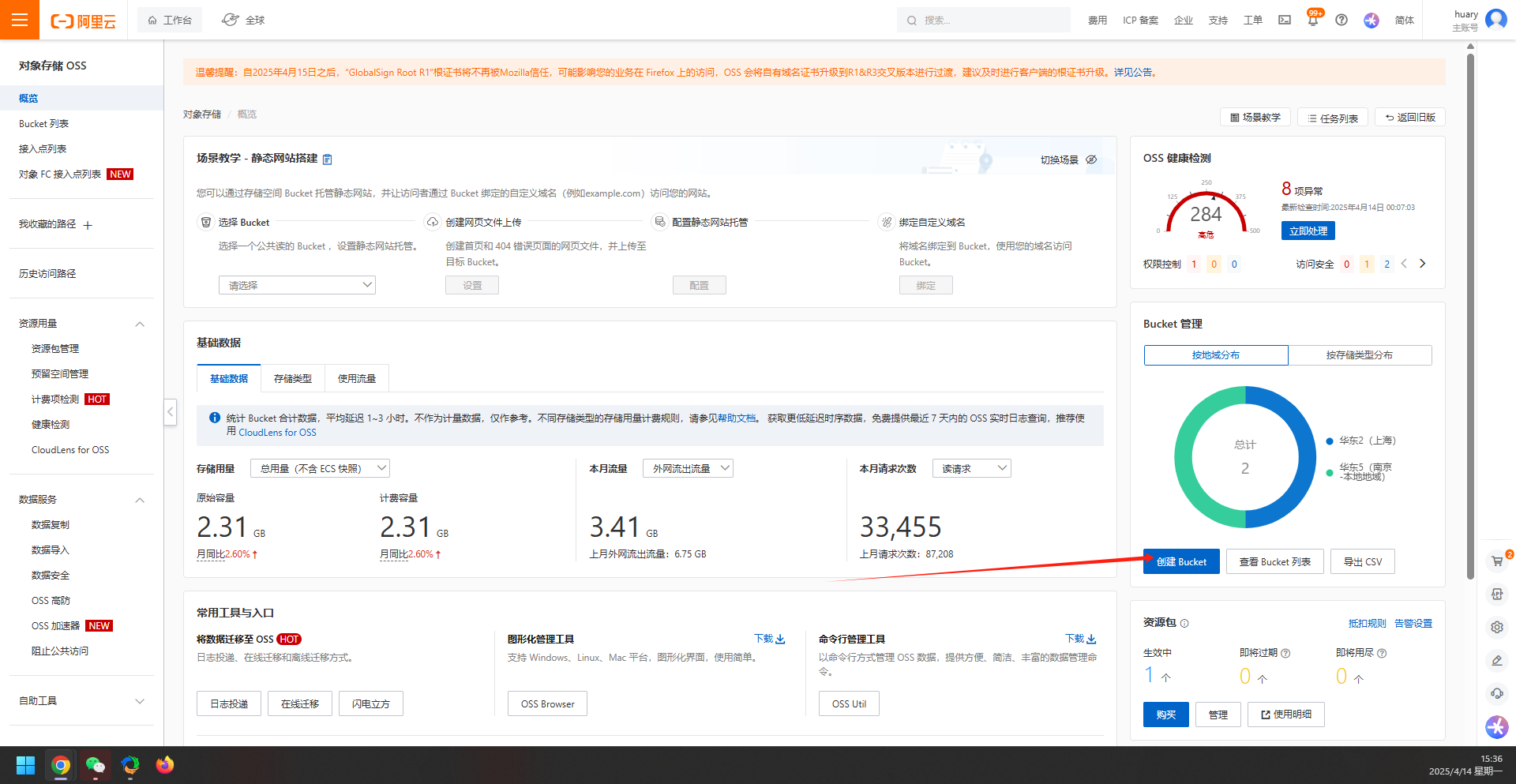Viewport: 1516px width, 784px height.
Task: Switch chart to 按存储类型分布
Action: pyautogui.click(x=1359, y=355)
